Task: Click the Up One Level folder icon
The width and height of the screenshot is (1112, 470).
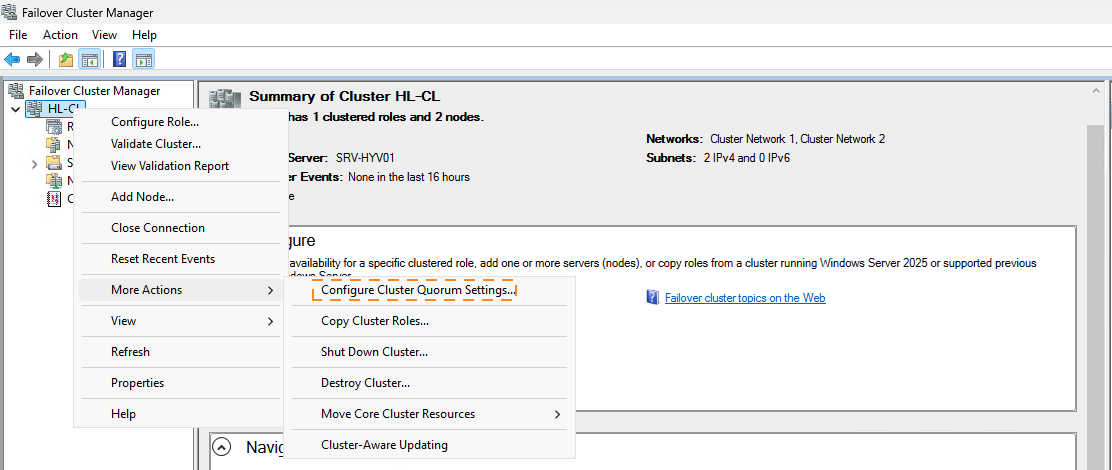Action: click(66, 59)
